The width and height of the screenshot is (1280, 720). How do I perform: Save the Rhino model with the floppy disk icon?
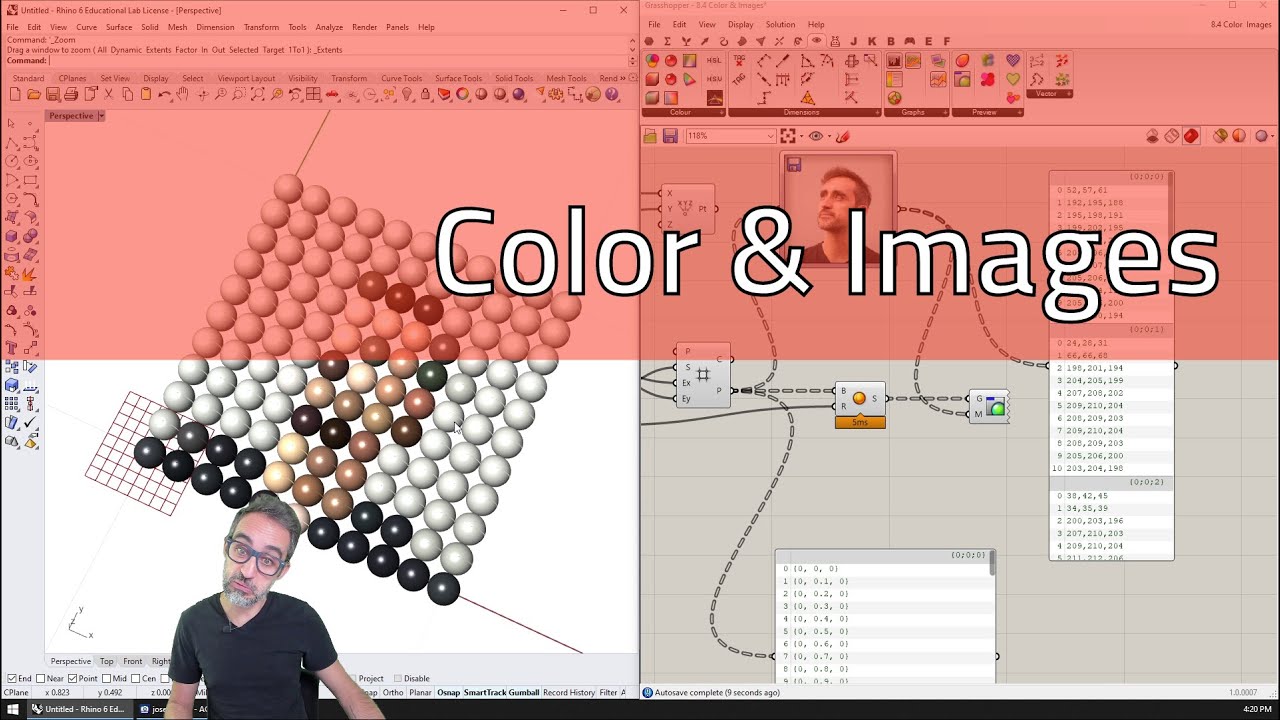pyautogui.click(x=53, y=94)
